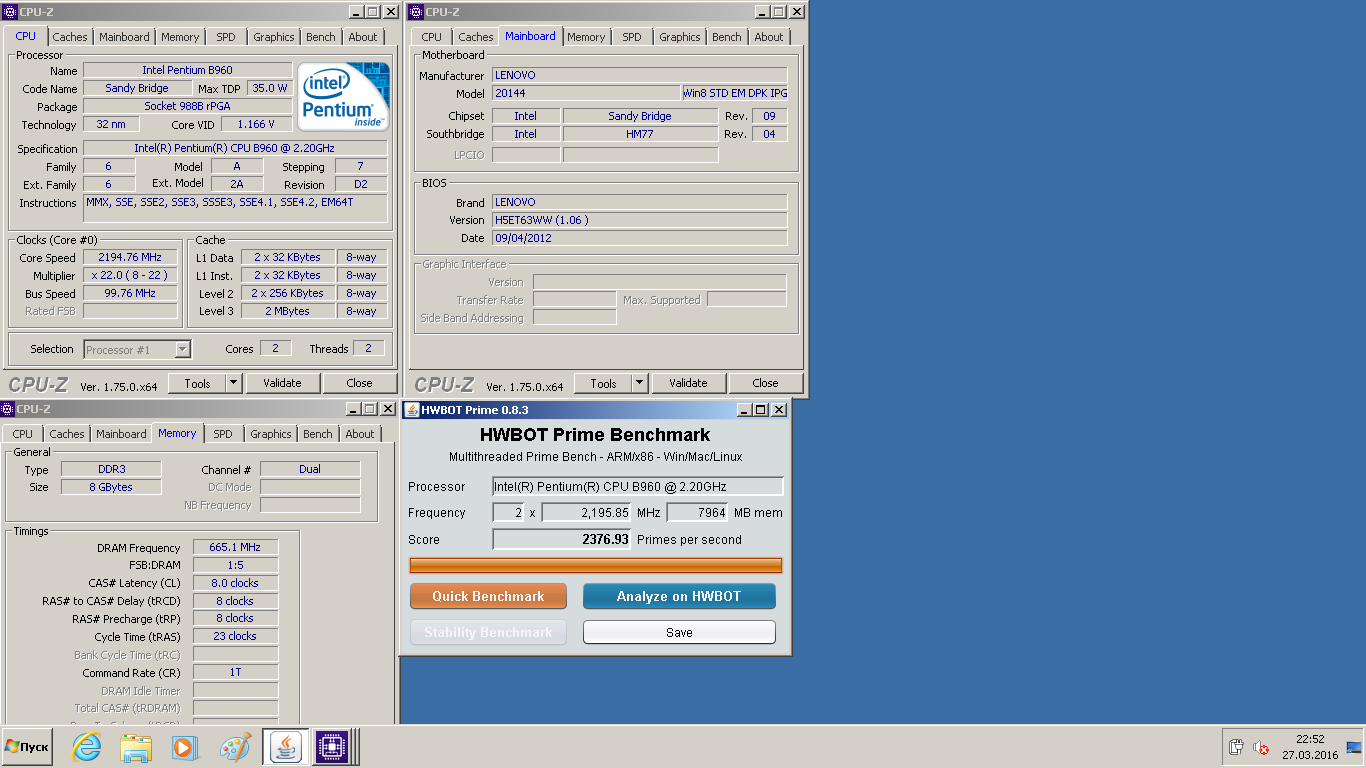Click Max TDP value 35.0 W

[269, 88]
